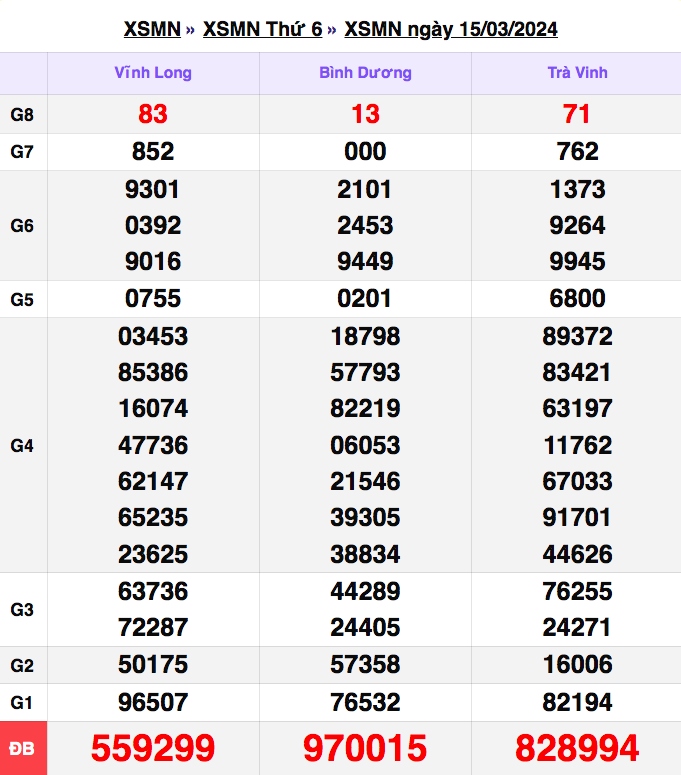This screenshot has width=681, height=775.
Task: Click the G4 row label
Action: click(22, 446)
